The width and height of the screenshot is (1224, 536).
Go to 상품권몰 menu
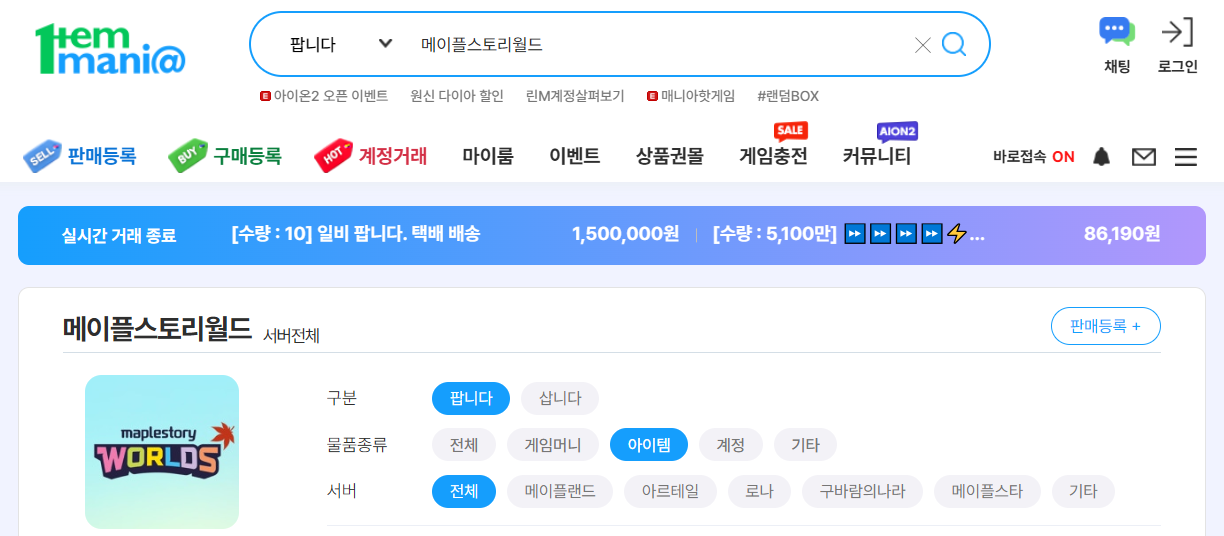click(x=670, y=156)
